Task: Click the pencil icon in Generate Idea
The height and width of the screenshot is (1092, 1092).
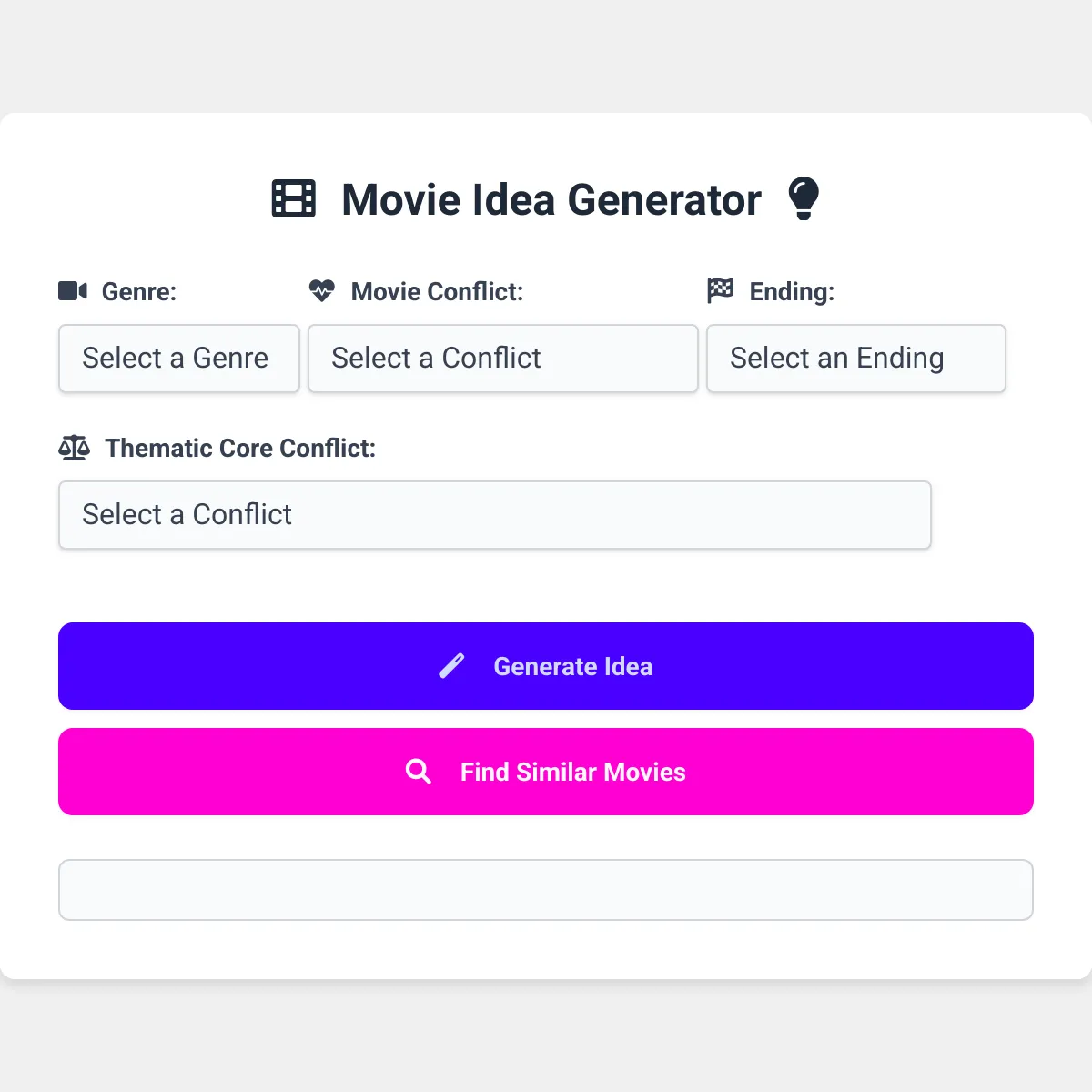Action: click(451, 666)
